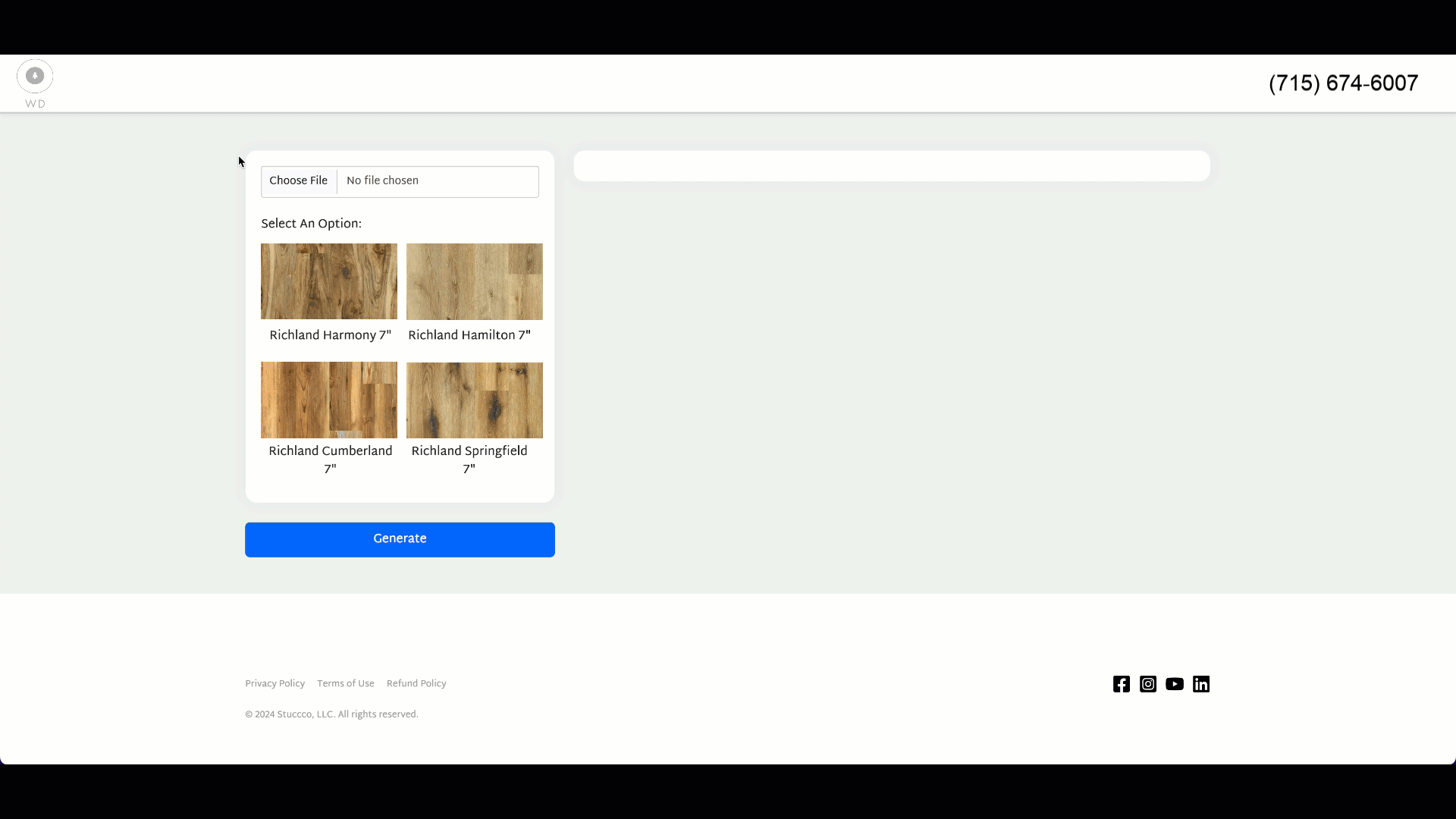Click the phone number to call

(x=1344, y=84)
